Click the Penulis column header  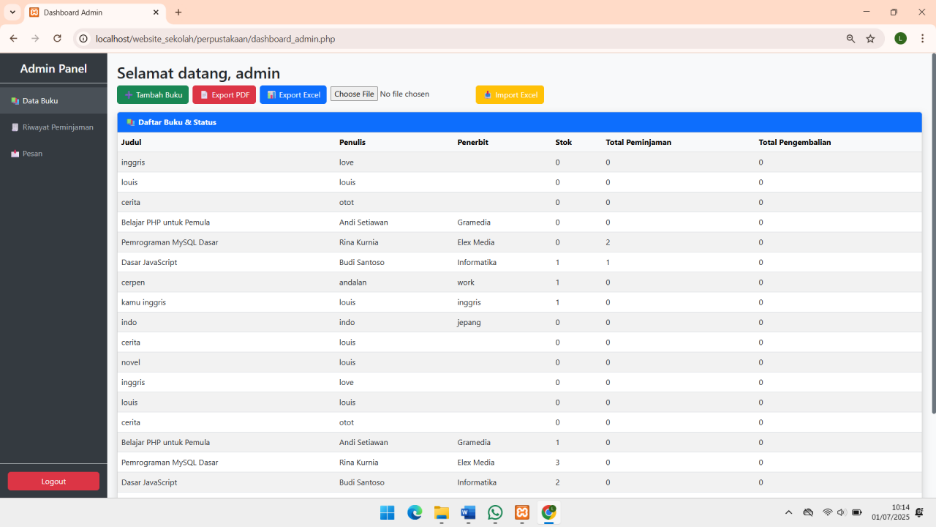352,142
